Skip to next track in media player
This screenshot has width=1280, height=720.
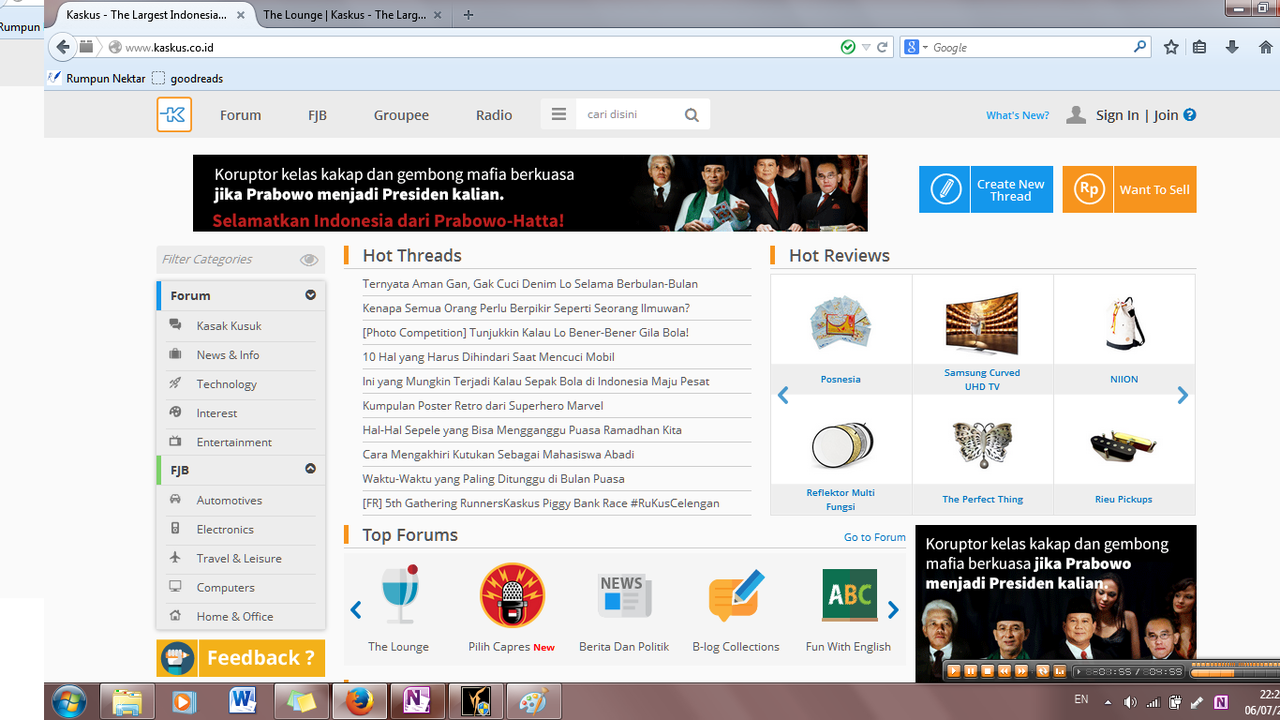1021,671
